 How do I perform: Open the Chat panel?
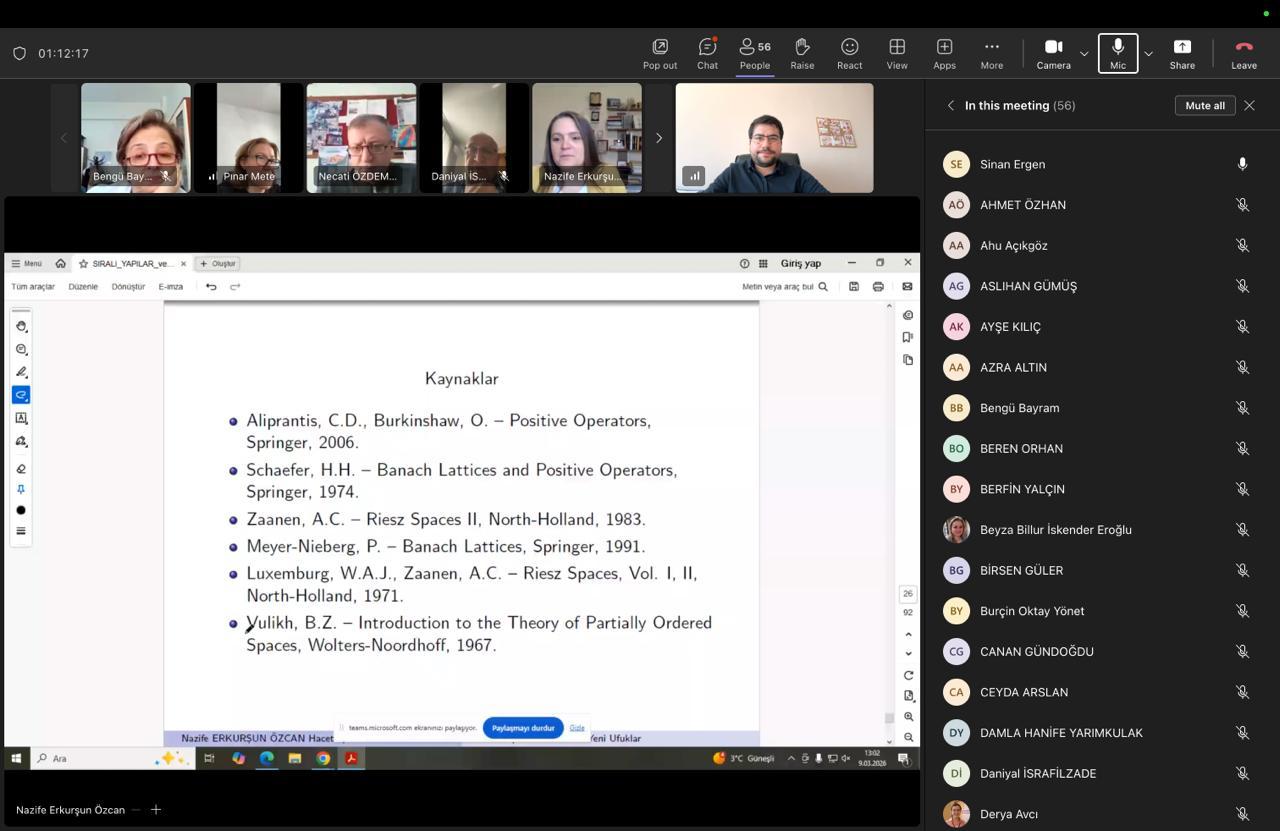(x=707, y=54)
